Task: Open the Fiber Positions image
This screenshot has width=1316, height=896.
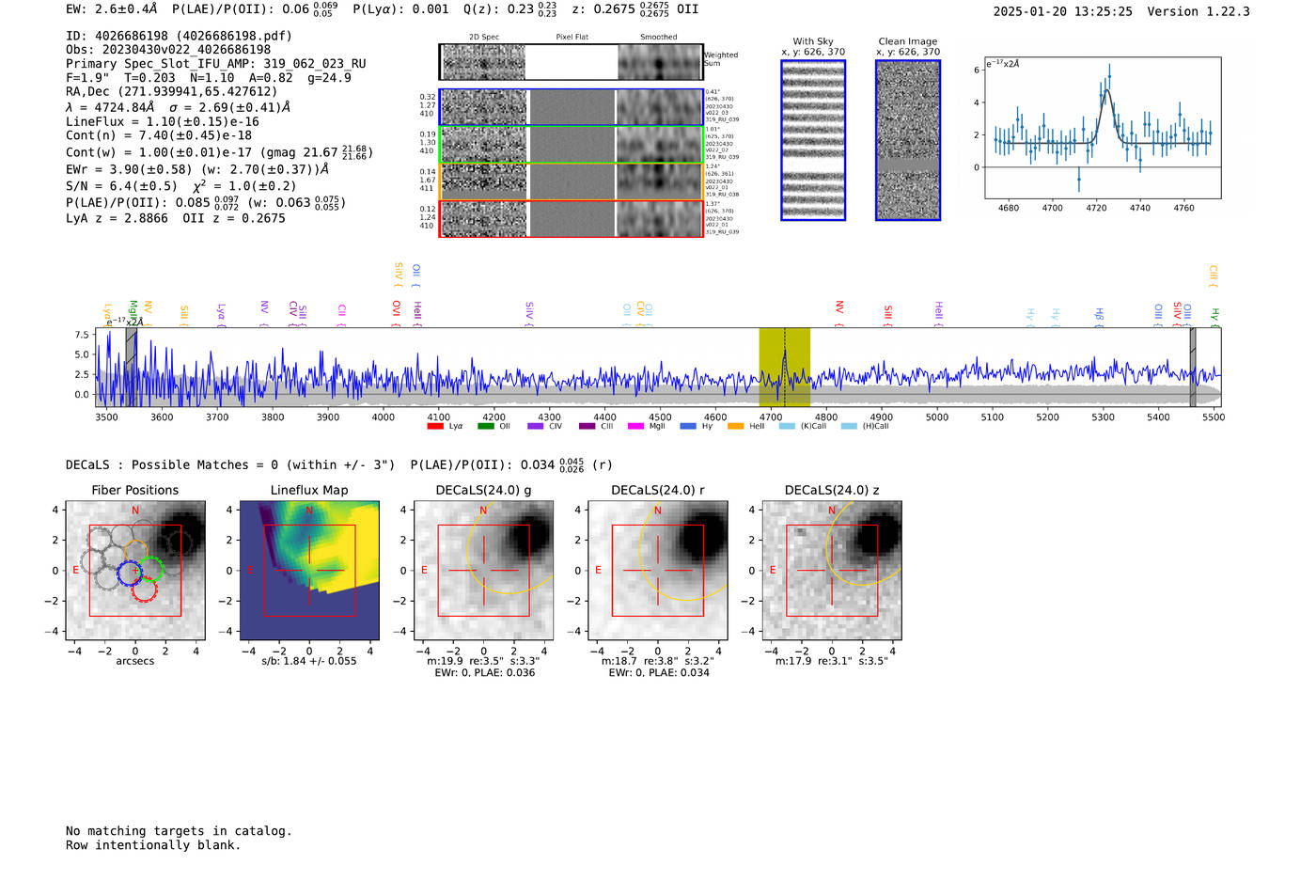Action: tap(135, 571)
